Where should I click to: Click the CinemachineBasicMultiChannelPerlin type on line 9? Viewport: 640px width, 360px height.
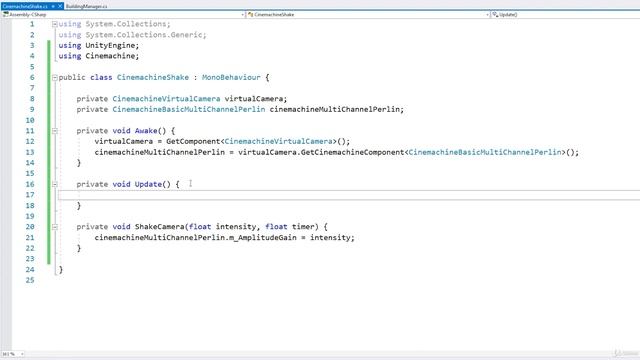(189, 109)
